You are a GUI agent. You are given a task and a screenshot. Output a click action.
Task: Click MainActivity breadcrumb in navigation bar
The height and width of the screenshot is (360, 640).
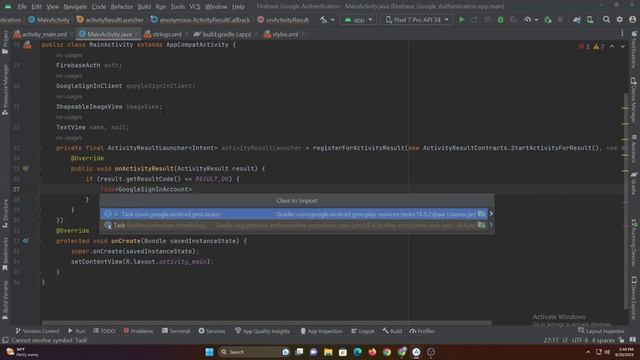click(49, 20)
